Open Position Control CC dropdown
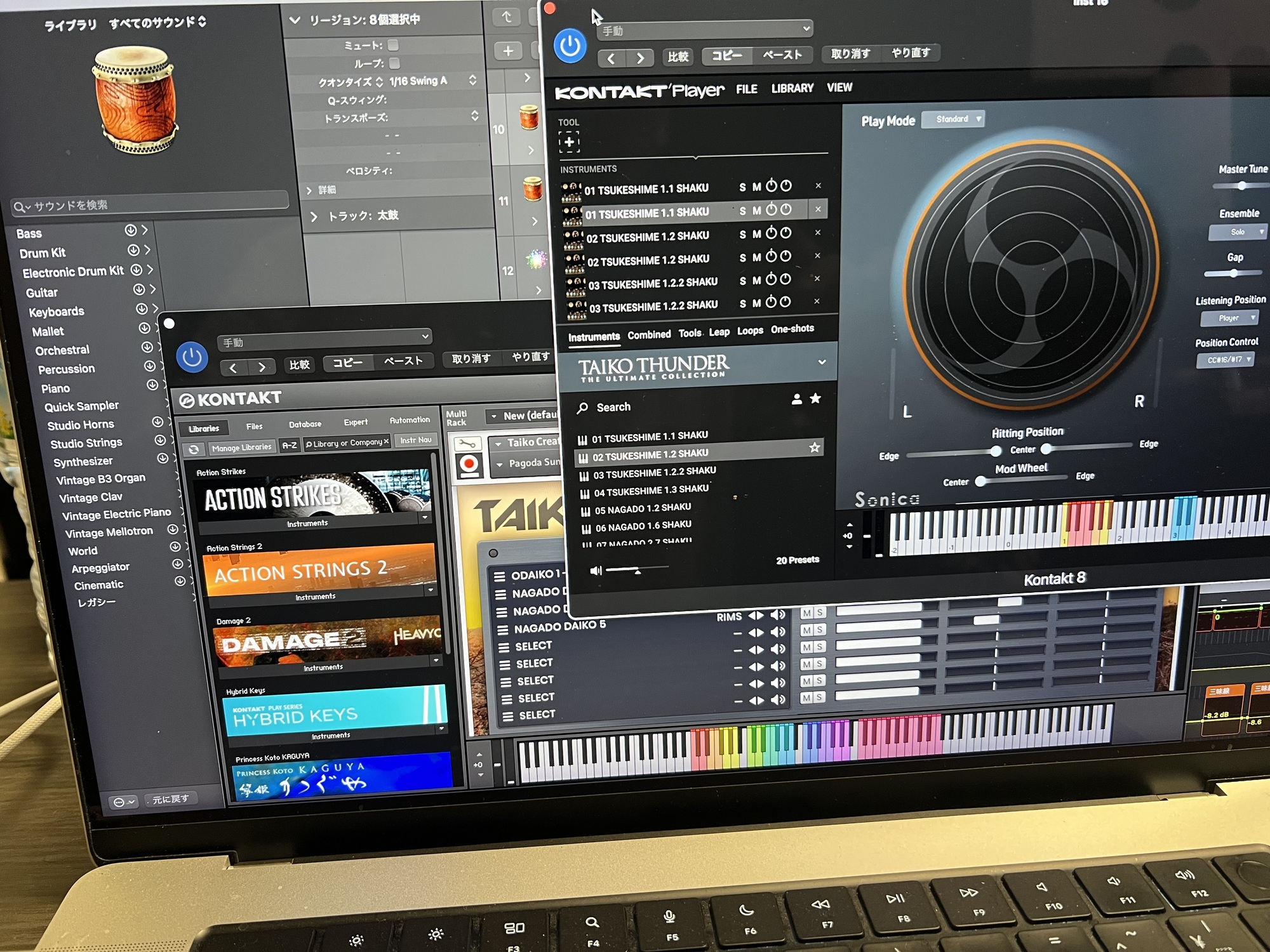This screenshot has height=952, width=1270. coord(1225,360)
